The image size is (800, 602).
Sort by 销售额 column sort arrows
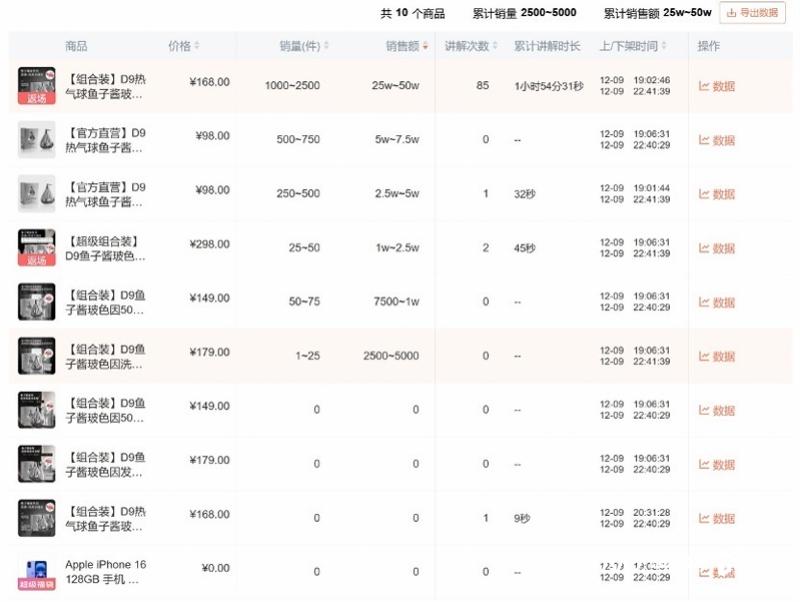coord(426,46)
